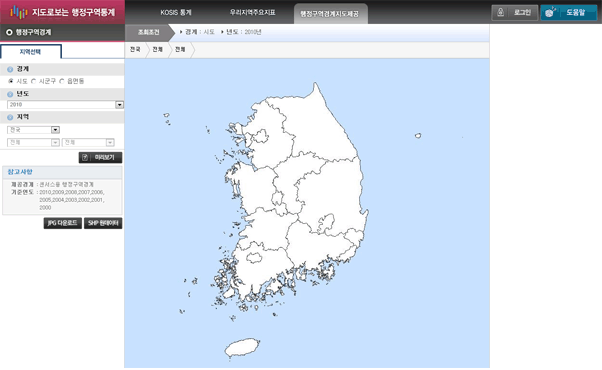
Task: Click Ulleungdo island east of the mainland
Action: tap(418, 135)
